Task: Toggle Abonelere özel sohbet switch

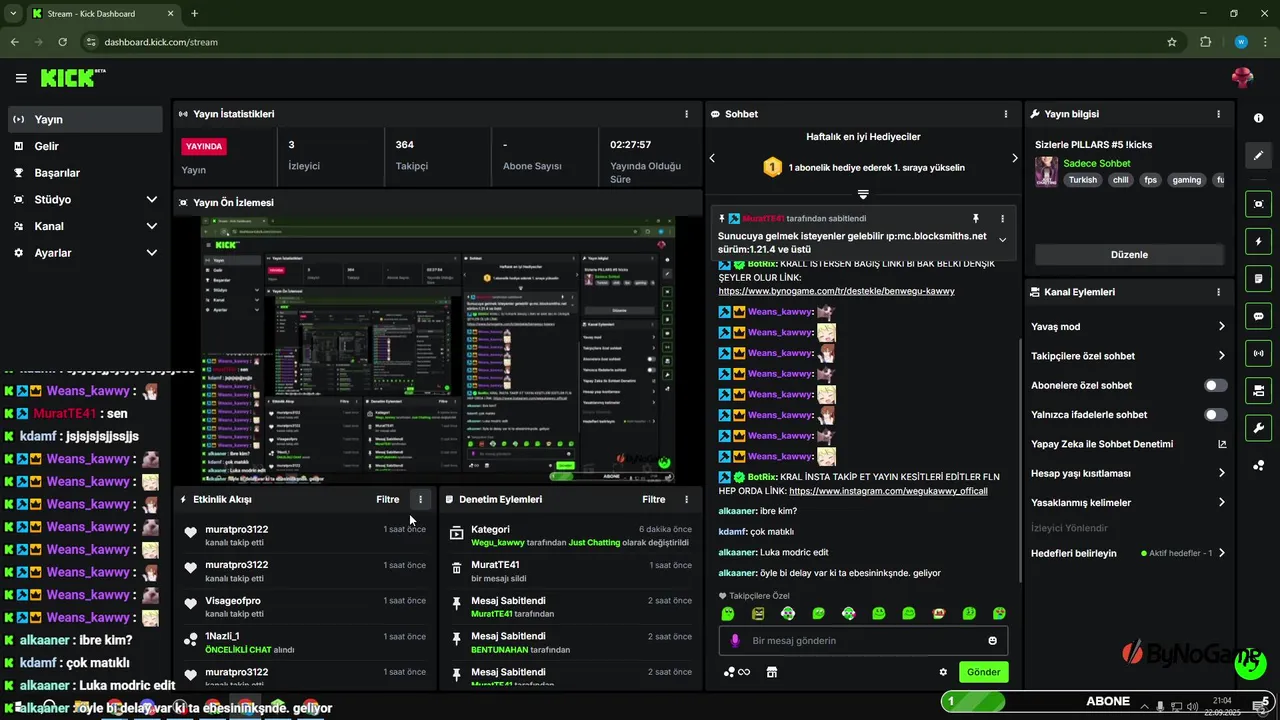Action: point(1216,385)
